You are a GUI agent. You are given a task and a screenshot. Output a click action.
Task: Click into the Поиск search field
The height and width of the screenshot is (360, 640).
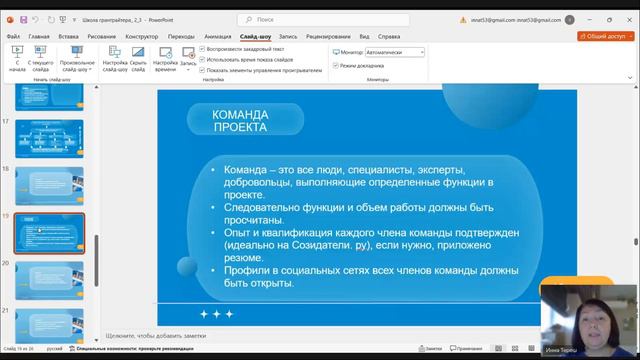click(323, 20)
